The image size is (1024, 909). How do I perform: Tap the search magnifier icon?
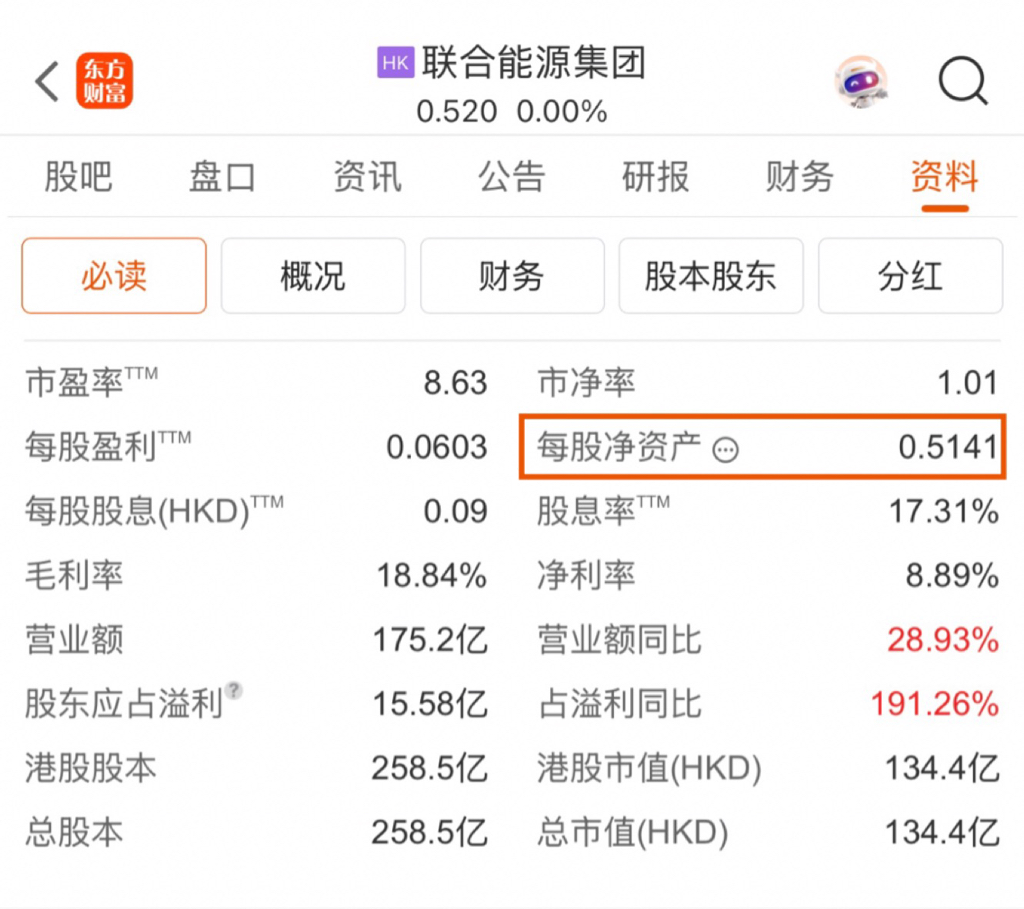[963, 82]
